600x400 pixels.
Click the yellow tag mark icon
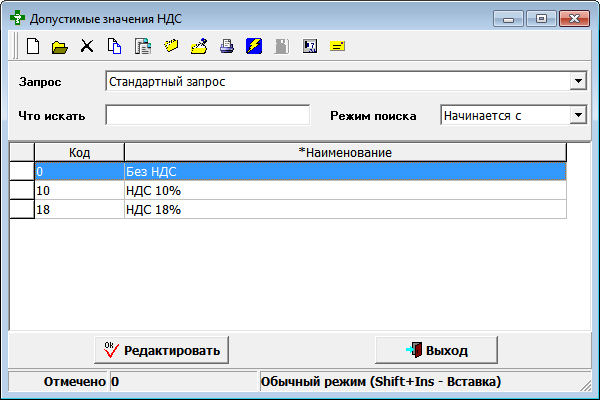(171, 46)
